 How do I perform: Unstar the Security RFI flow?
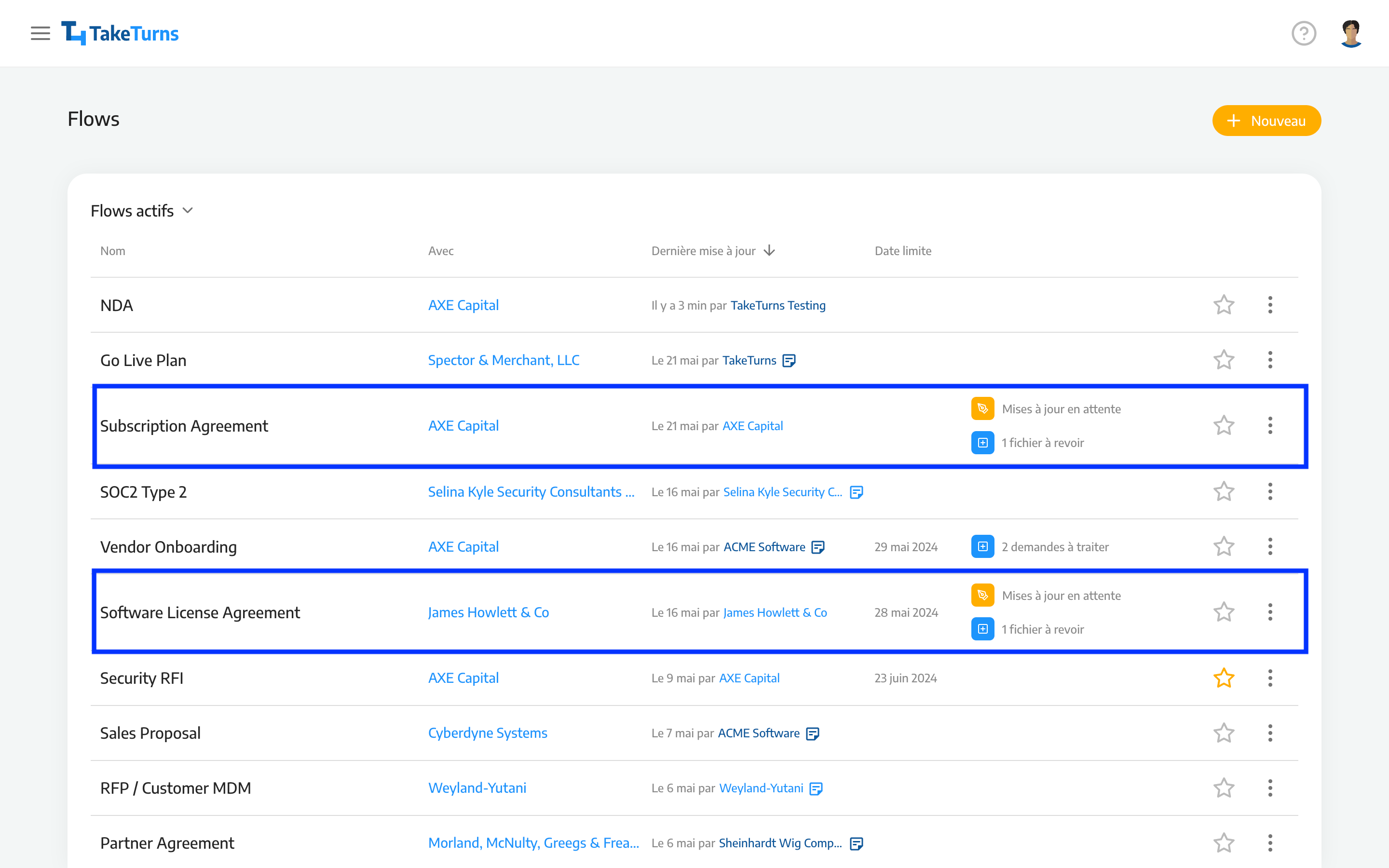[x=1224, y=678]
